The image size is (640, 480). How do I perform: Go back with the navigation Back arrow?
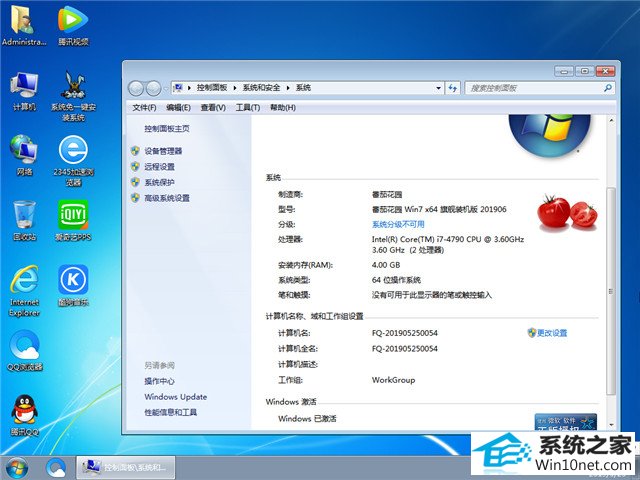[136, 88]
